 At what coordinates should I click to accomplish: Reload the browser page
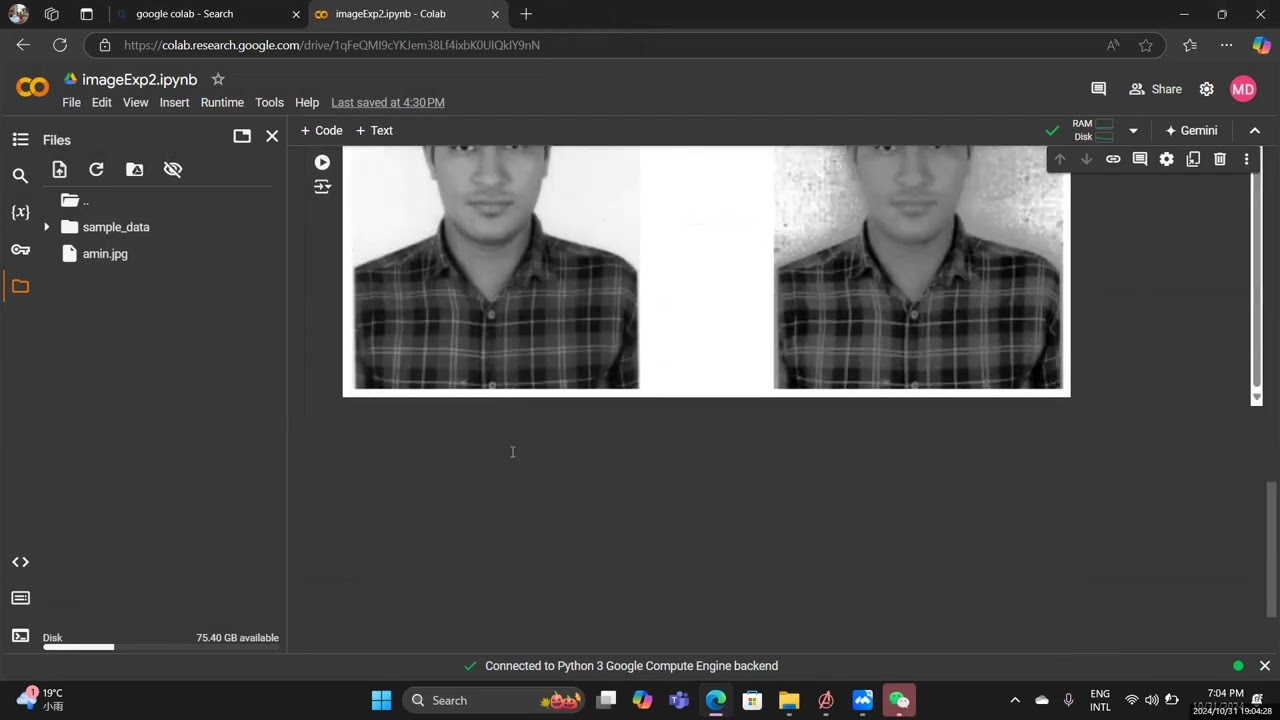pyautogui.click(x=60, y=45)
